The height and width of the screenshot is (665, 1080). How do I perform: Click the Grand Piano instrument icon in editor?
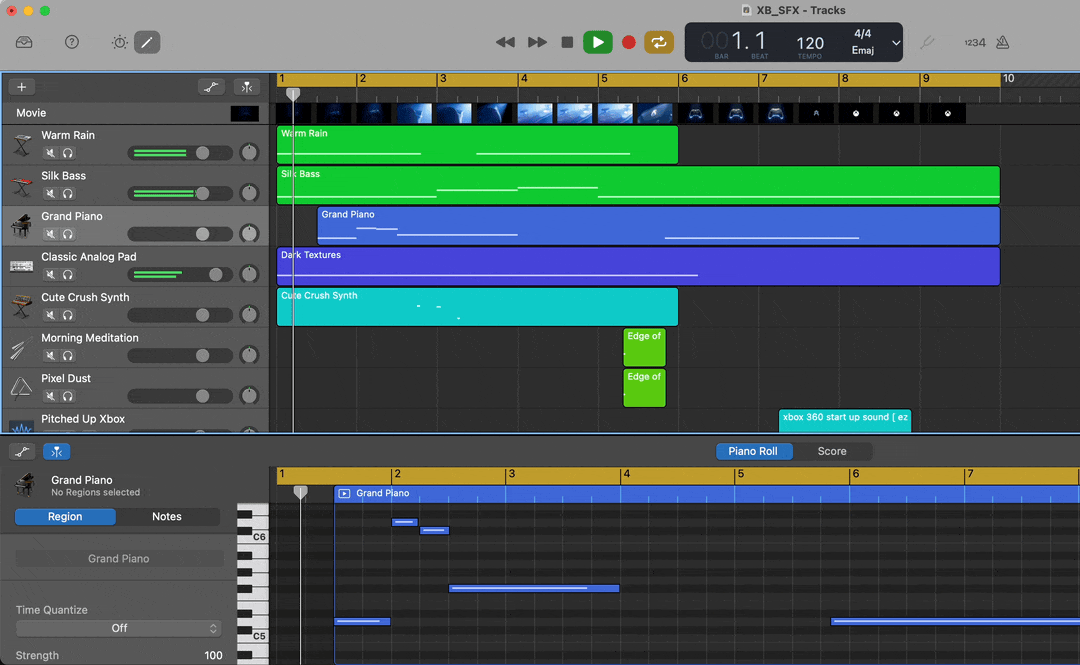pos(22,485)
